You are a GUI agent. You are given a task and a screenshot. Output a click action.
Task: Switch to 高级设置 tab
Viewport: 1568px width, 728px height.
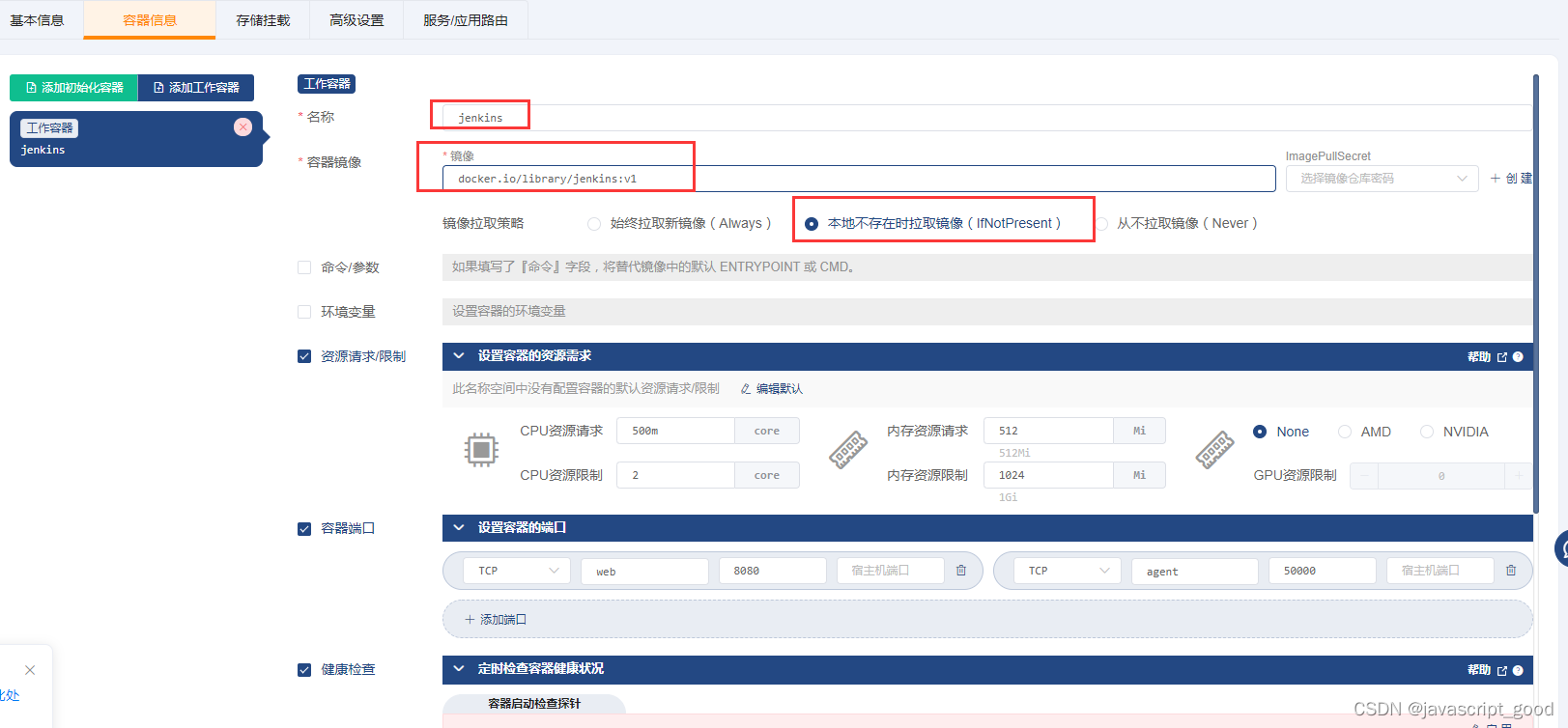(356, 20)
